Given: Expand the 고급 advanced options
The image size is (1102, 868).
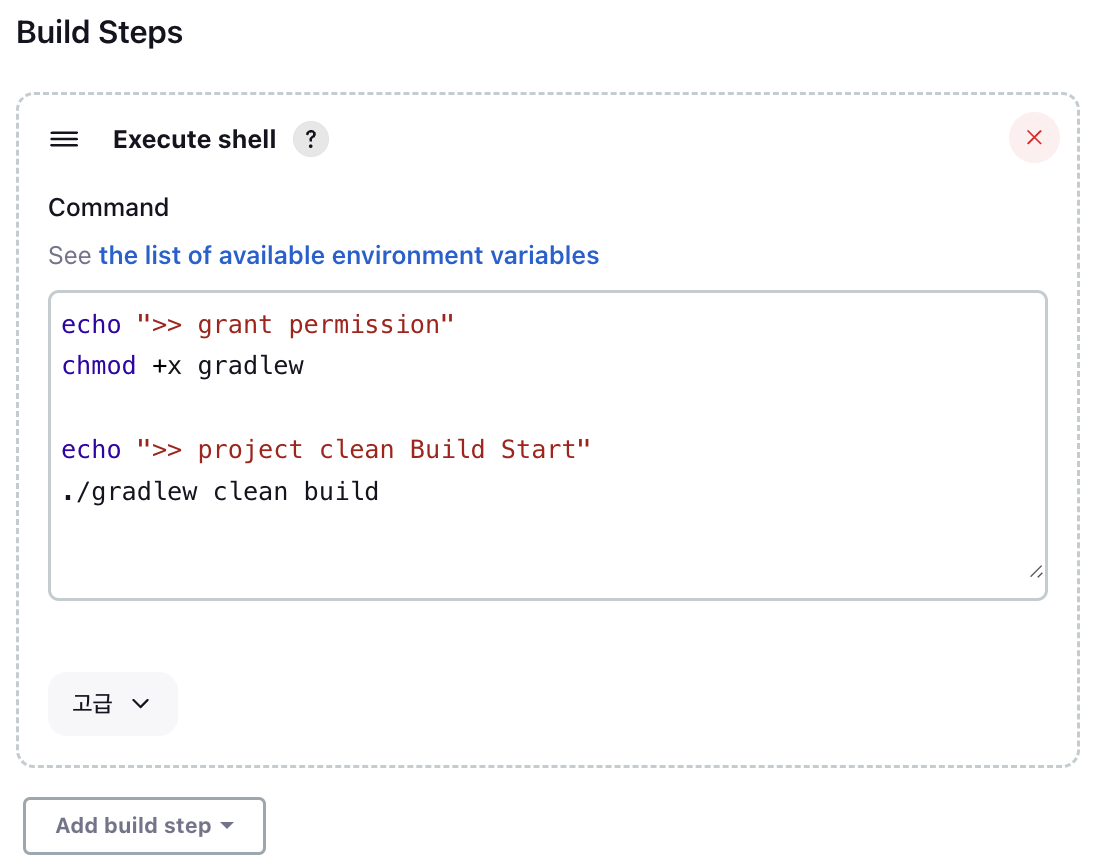Looking at the screenshot, I should point(112,704).
